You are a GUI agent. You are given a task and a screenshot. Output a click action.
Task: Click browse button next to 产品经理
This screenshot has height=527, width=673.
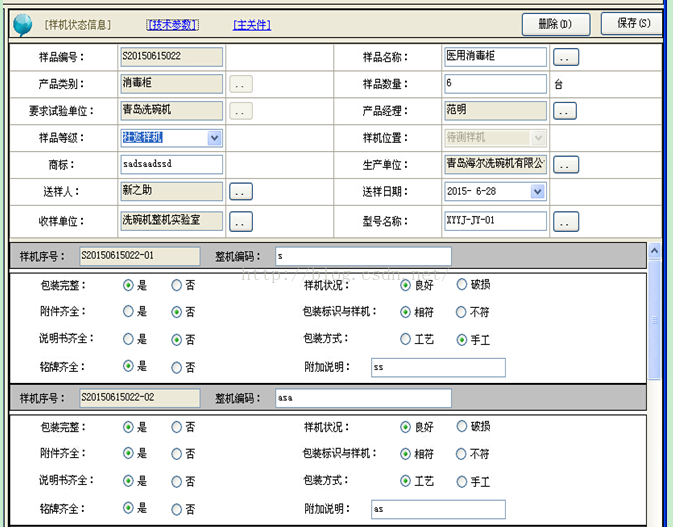click(564, 111)
